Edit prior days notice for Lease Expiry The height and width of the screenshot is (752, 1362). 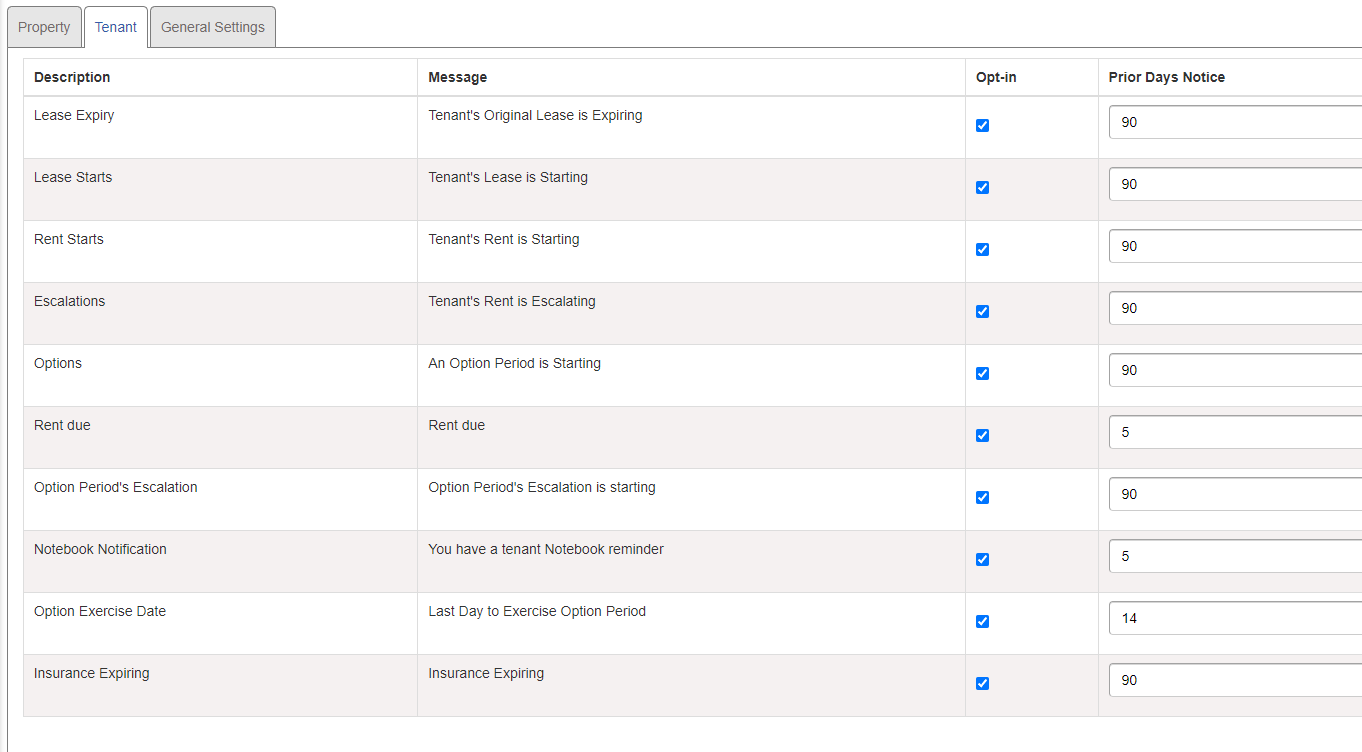pos(1235,122)
